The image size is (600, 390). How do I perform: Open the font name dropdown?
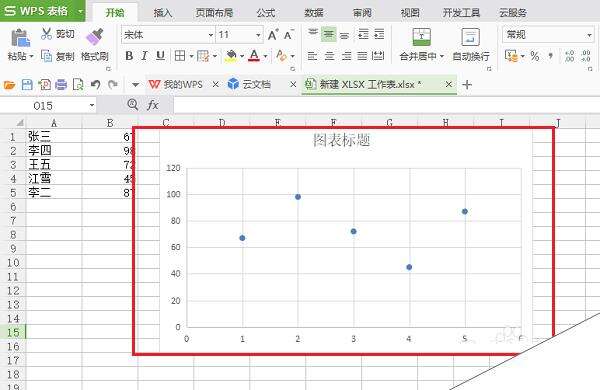click(x=210, y=35)
